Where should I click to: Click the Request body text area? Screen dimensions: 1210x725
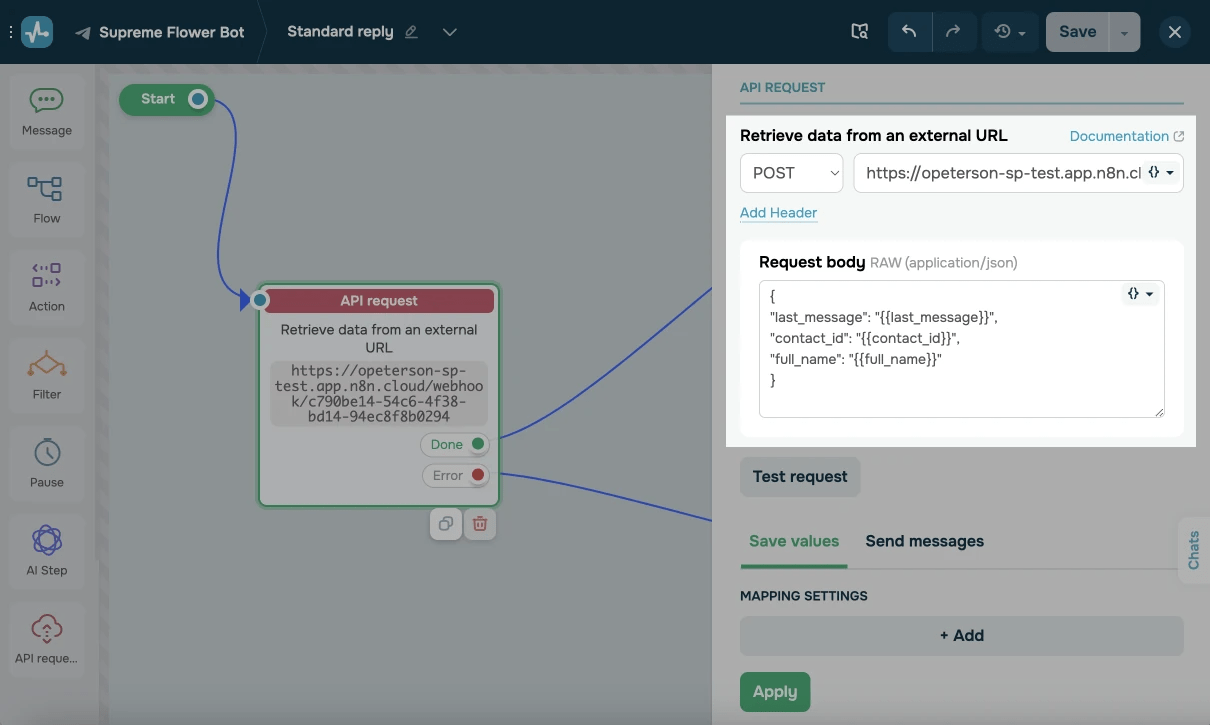[961, 349]
